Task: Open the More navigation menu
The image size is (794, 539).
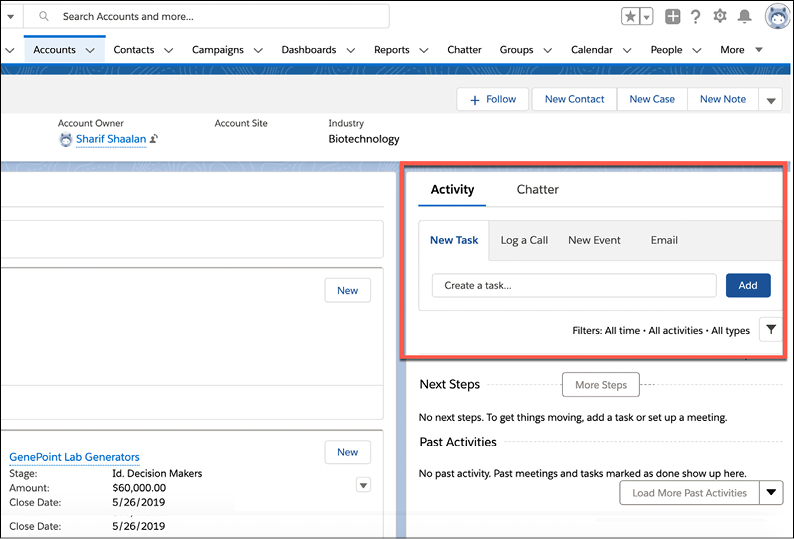Action: (741, 50)
